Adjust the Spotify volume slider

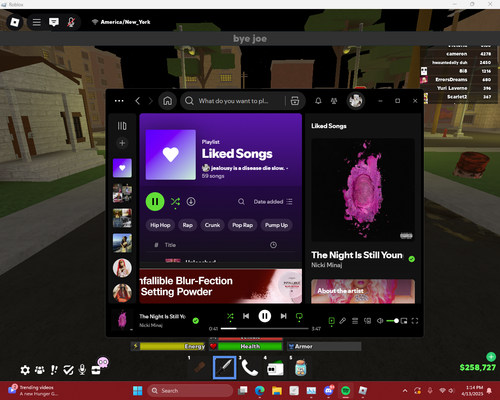point(392,321)
